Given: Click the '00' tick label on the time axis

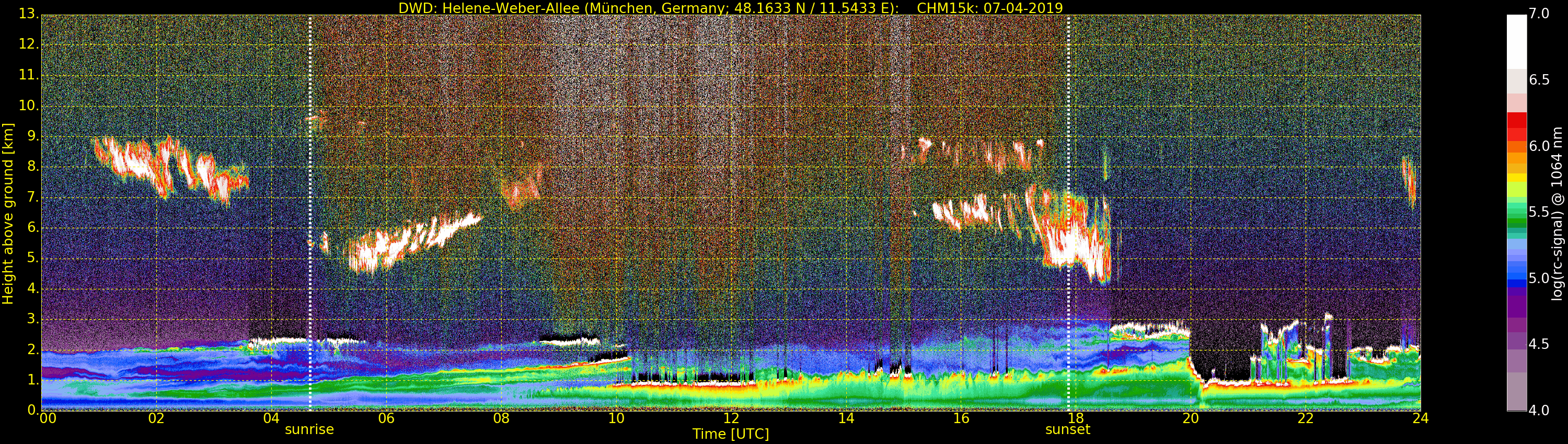Looking at the screenshot, I should 48,418.
